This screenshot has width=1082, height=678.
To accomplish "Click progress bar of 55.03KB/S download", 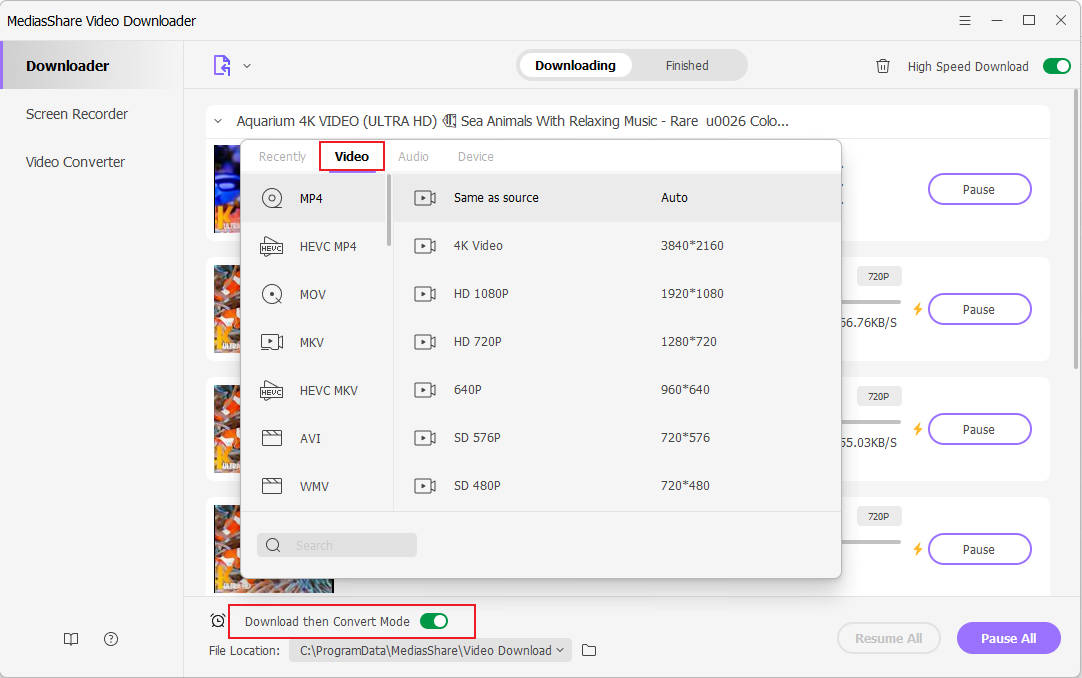I will point(871,422).
